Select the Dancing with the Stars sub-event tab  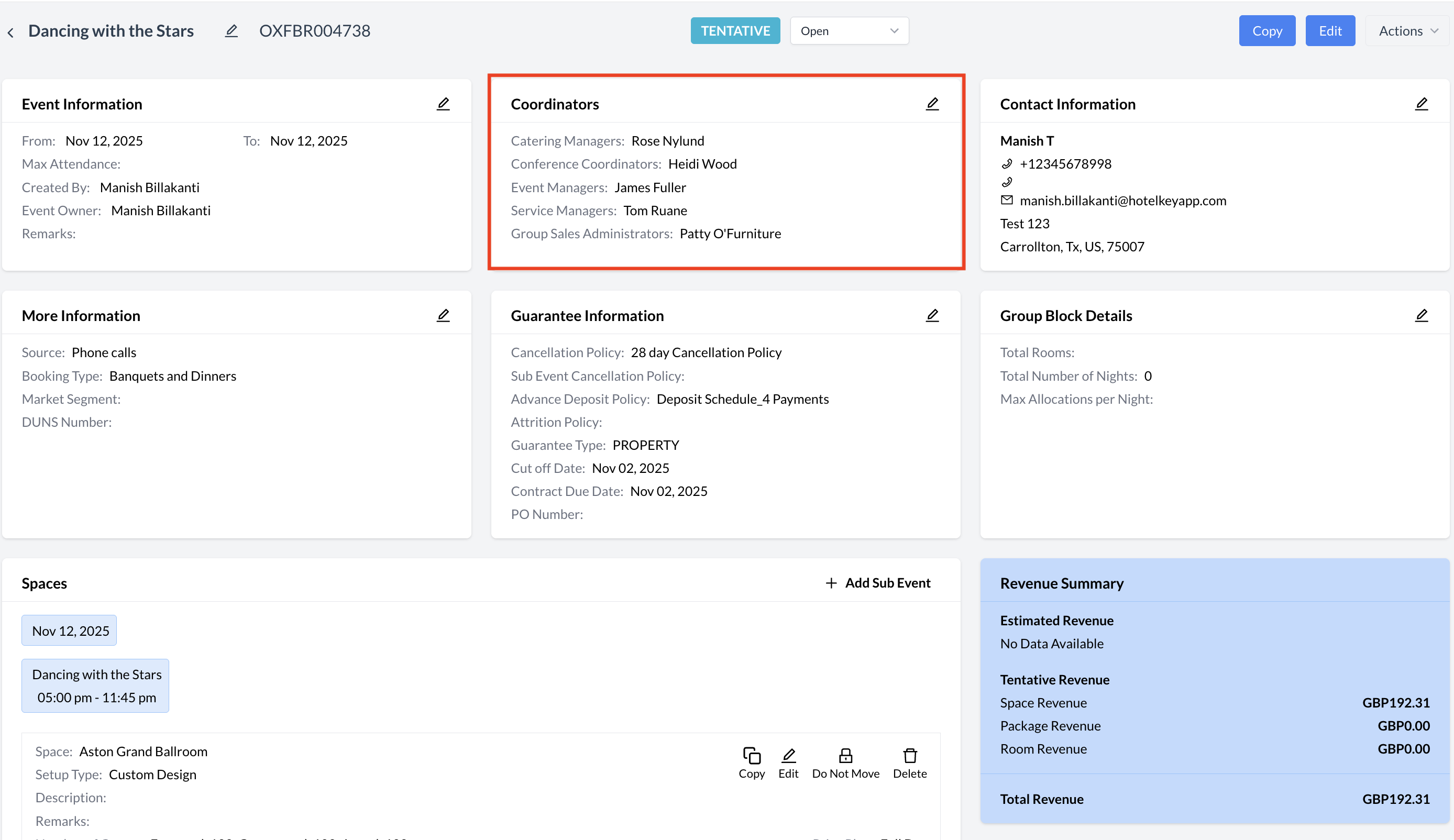(96, 686)
